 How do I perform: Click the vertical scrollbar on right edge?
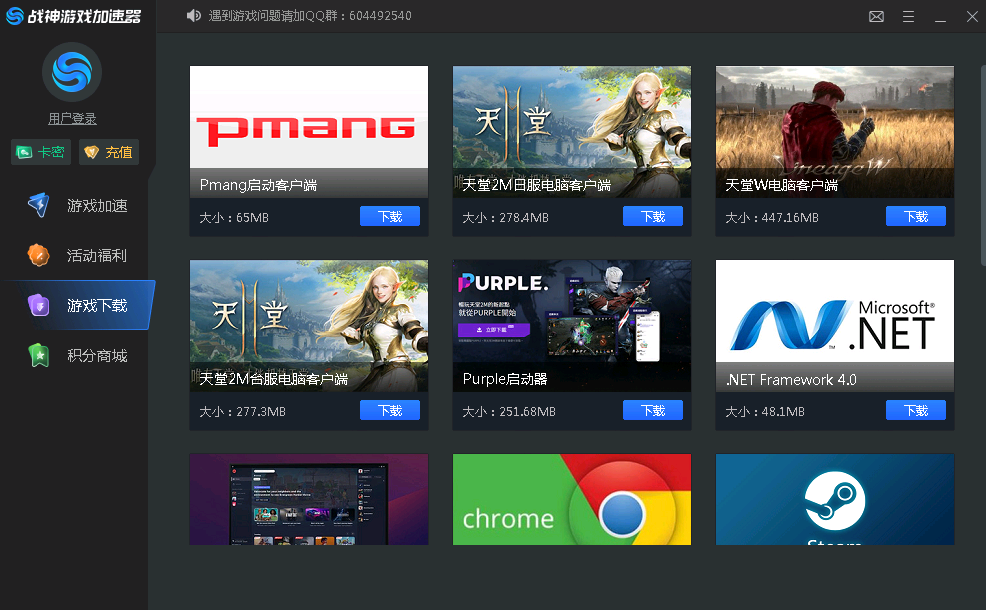pyautogui.click(x=983, y=165)
